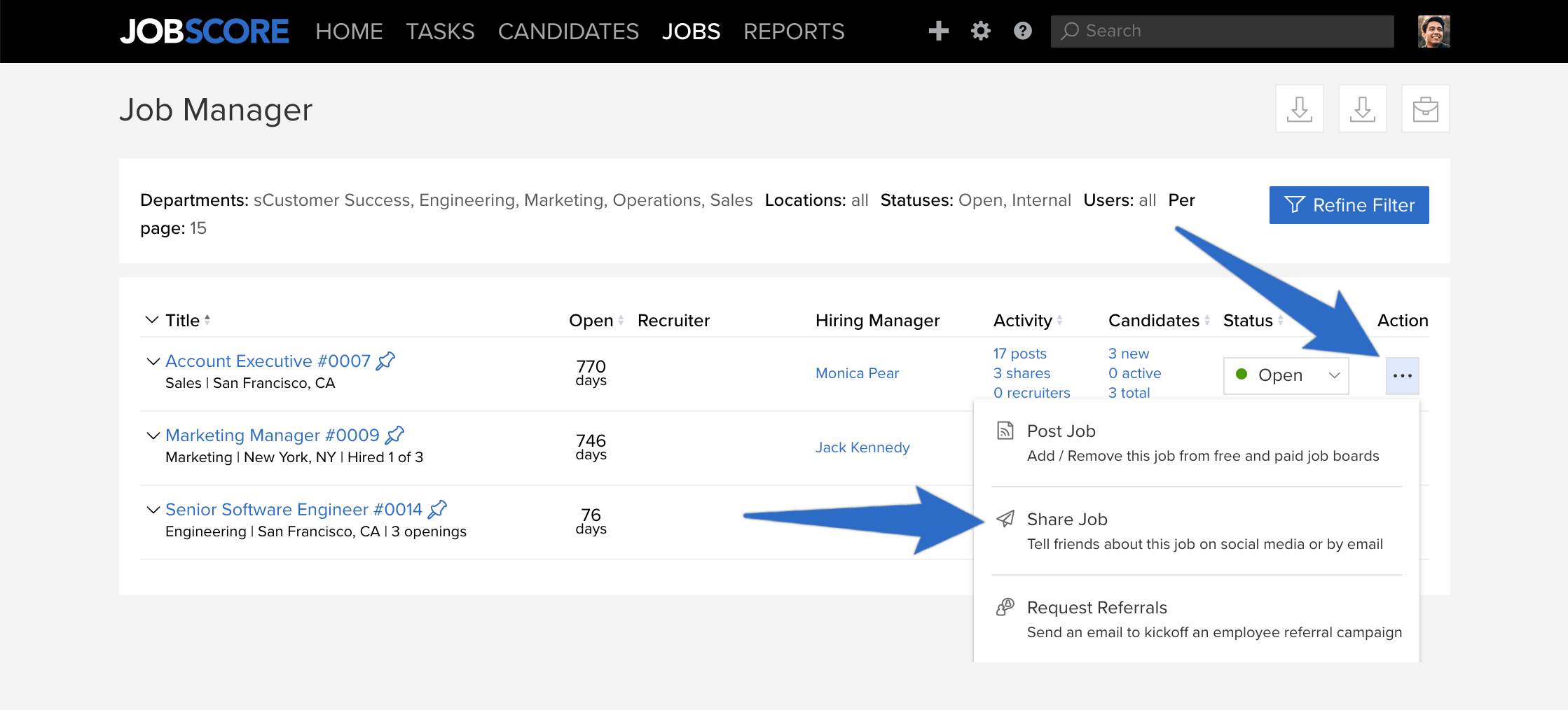Image resolution: width=1568 pixels, height=710 pixels.
Task: Click the 17 posts activity link
Action: click(1019, 354)
